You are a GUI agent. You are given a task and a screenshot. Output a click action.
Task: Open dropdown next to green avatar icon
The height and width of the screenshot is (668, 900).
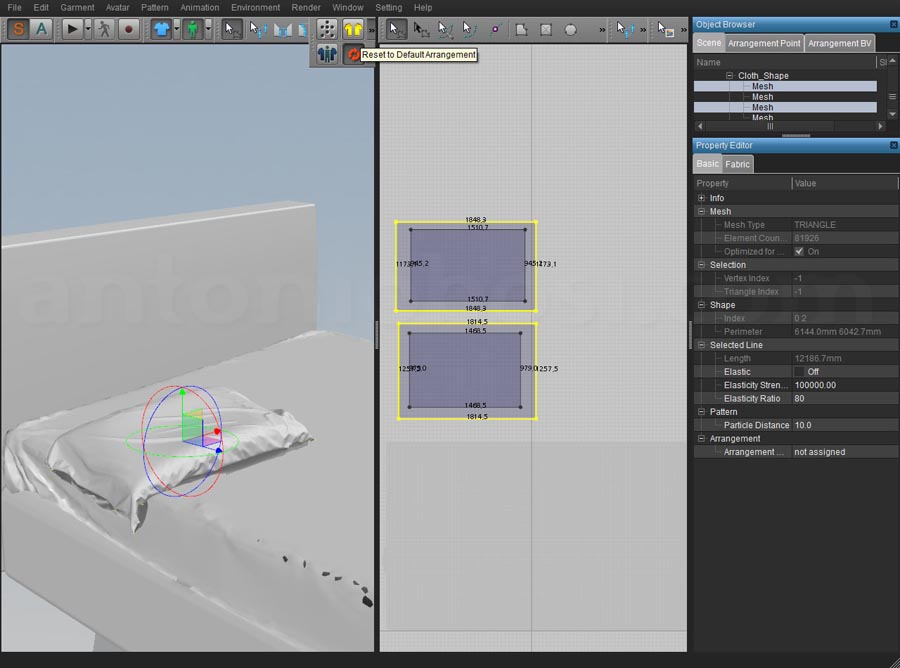[208, 29]
